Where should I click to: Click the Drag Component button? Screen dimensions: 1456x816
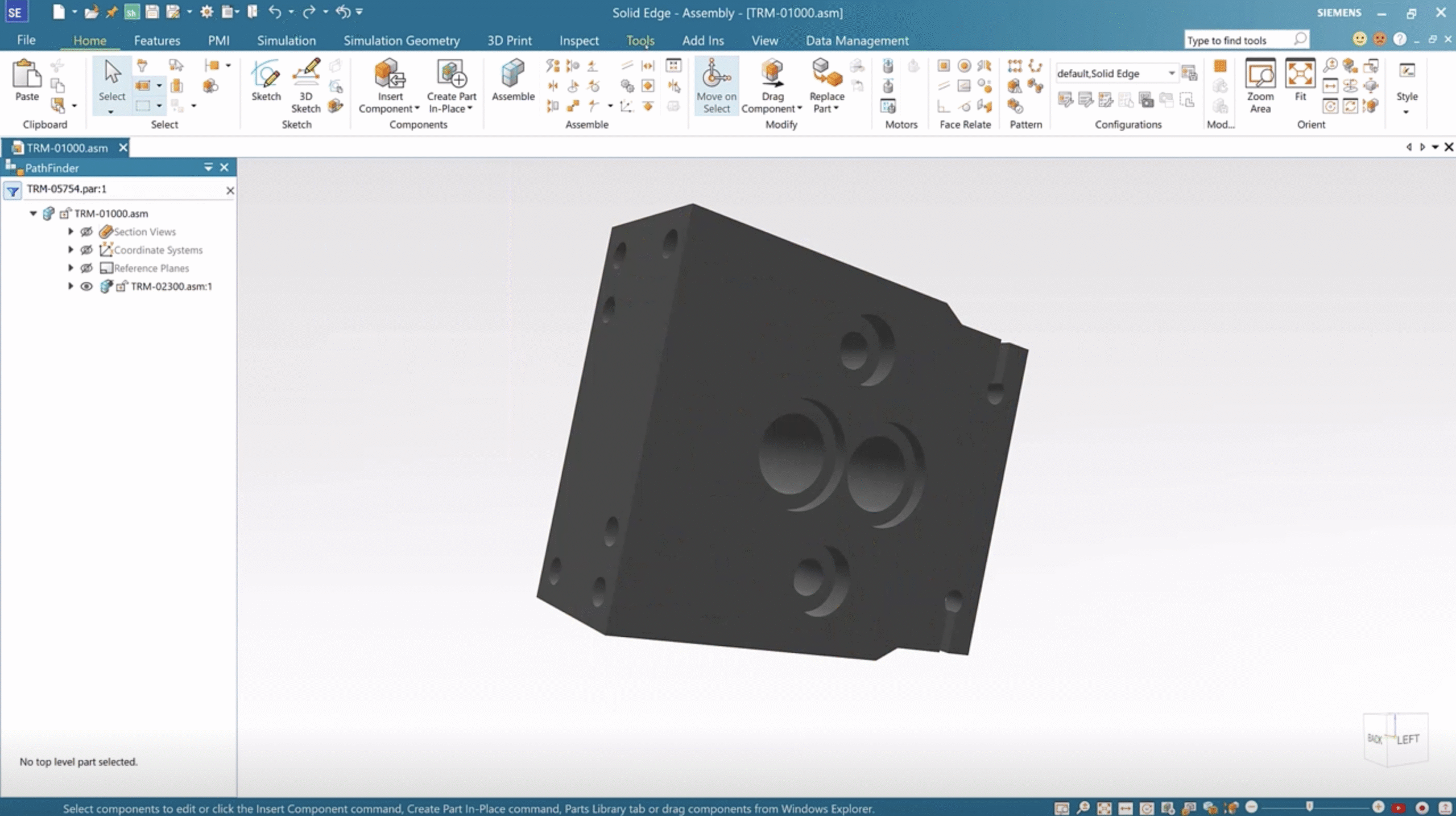click(x=771, y=85)
